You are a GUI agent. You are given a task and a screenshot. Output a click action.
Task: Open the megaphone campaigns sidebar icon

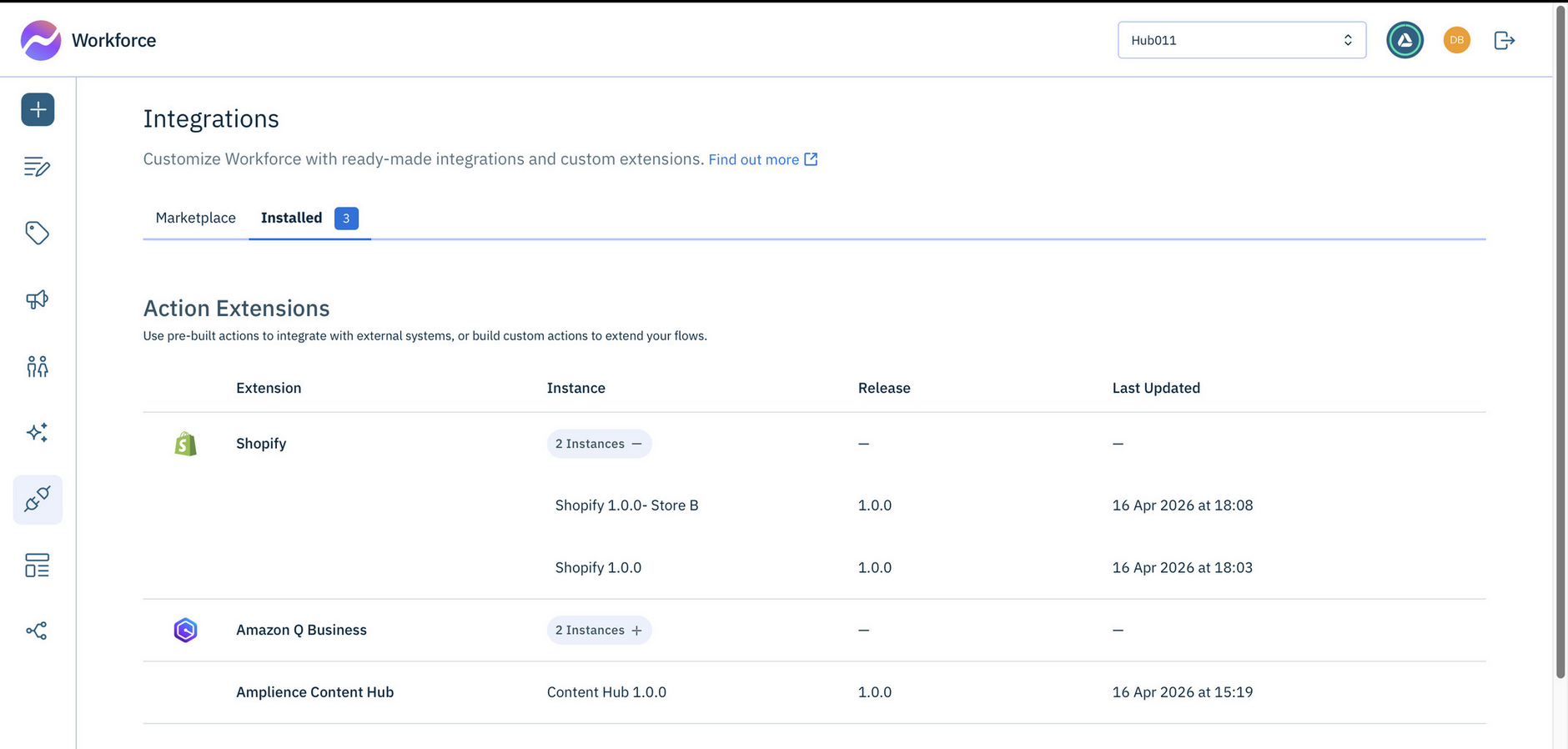(x=37, y=299)
